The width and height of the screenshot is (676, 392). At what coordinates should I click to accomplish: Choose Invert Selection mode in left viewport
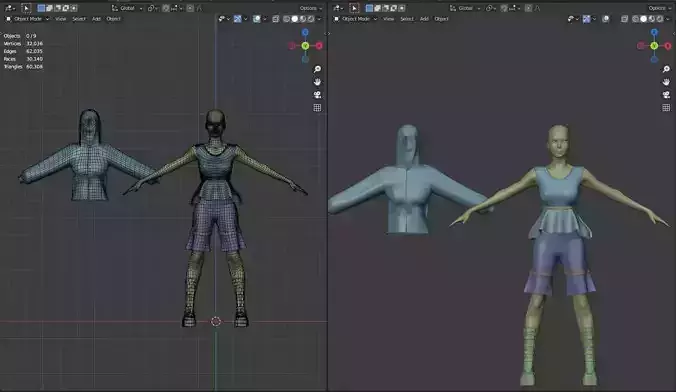pos(66,8)
